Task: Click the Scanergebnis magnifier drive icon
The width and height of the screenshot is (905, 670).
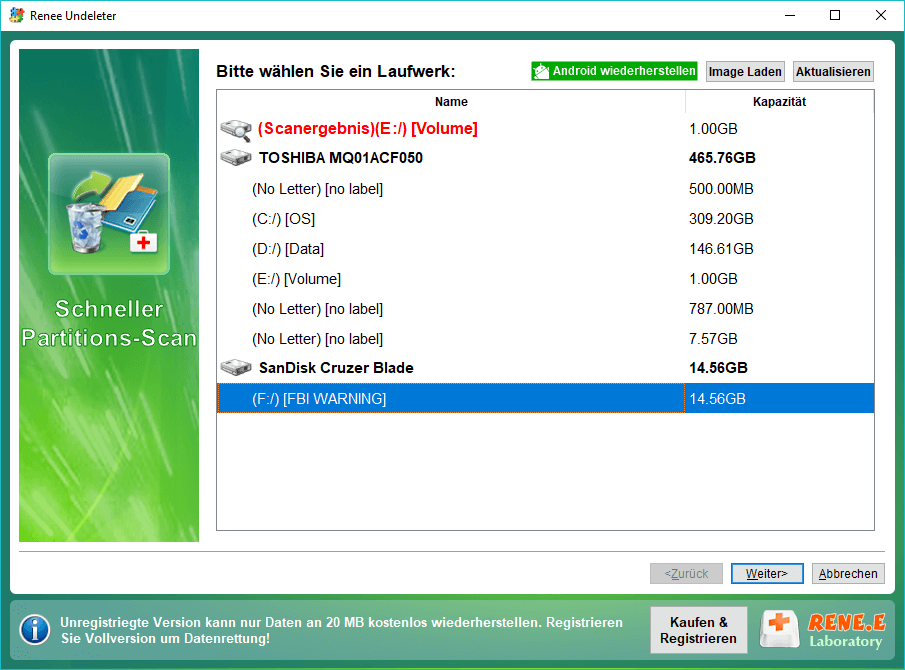Action: [x=235, y=129]
